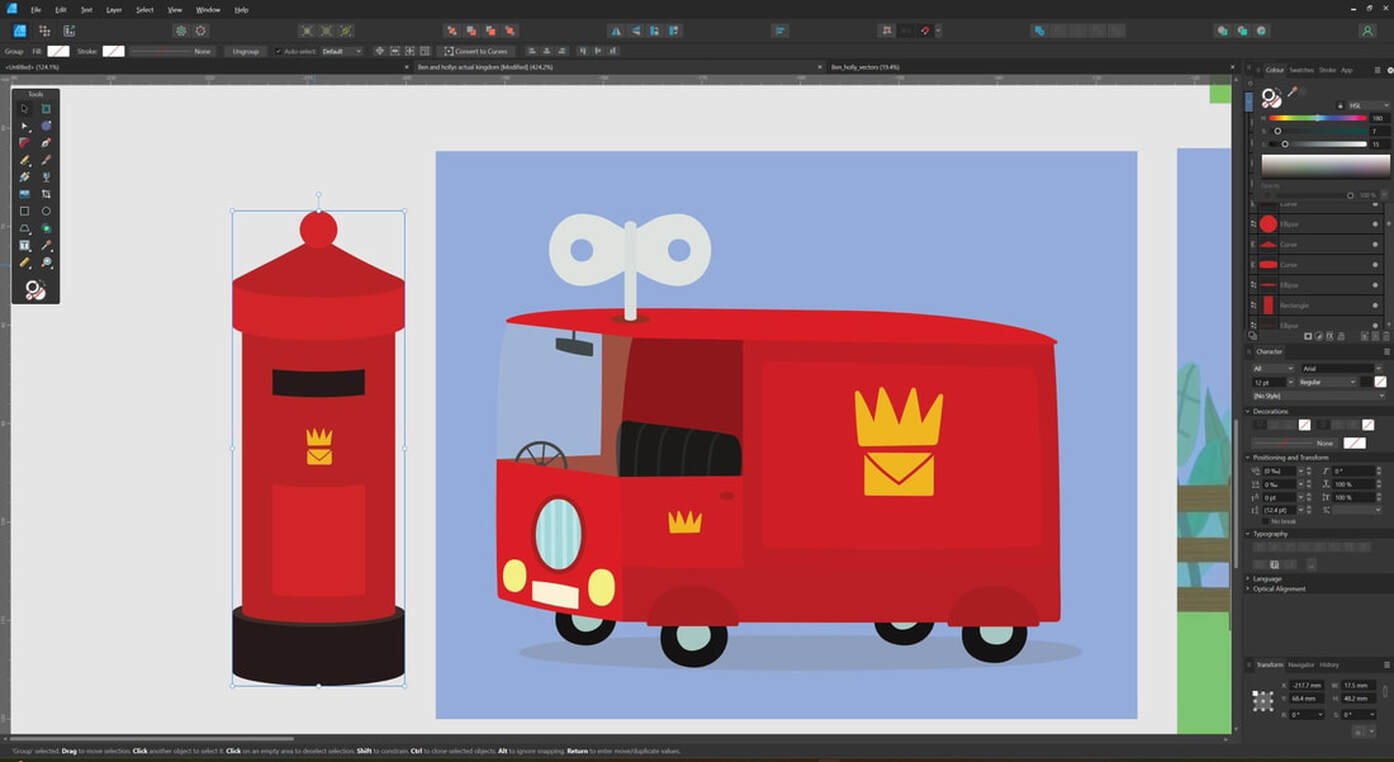
Task: Select the Colour Picker tool in Tools panel
Action: click(x=46, y=245)
